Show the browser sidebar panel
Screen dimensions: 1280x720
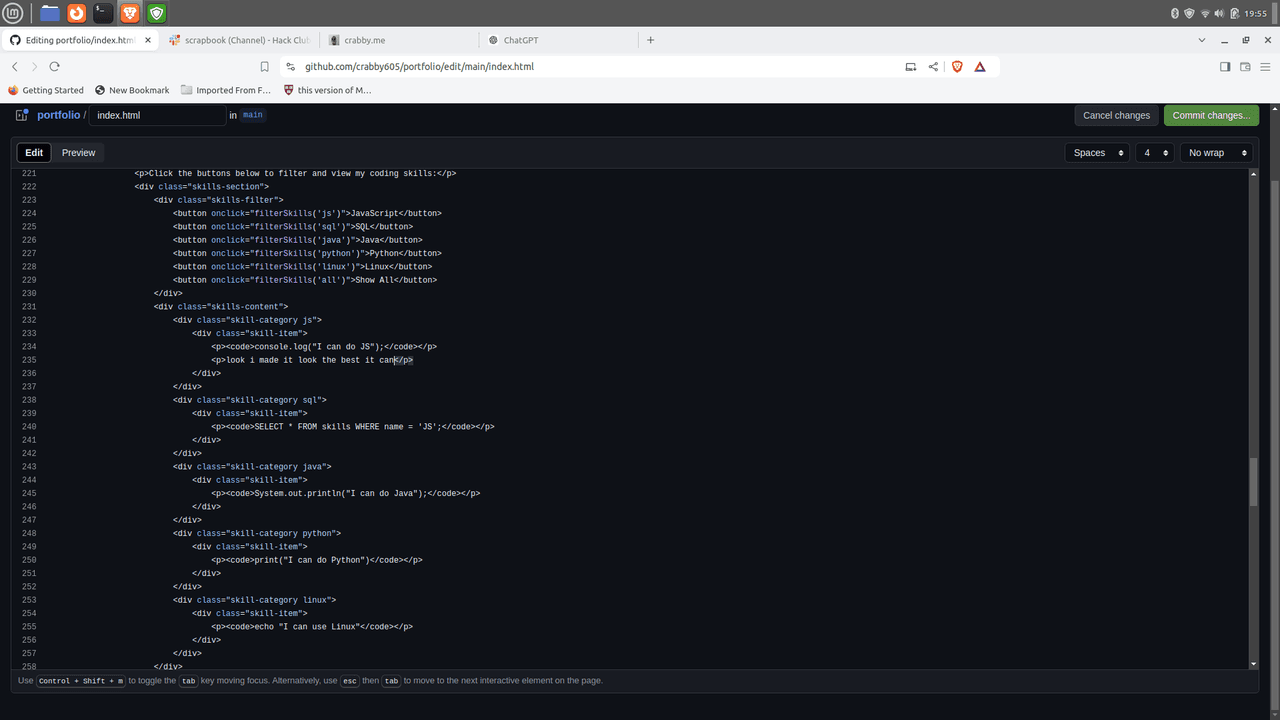pos(1225,67)
